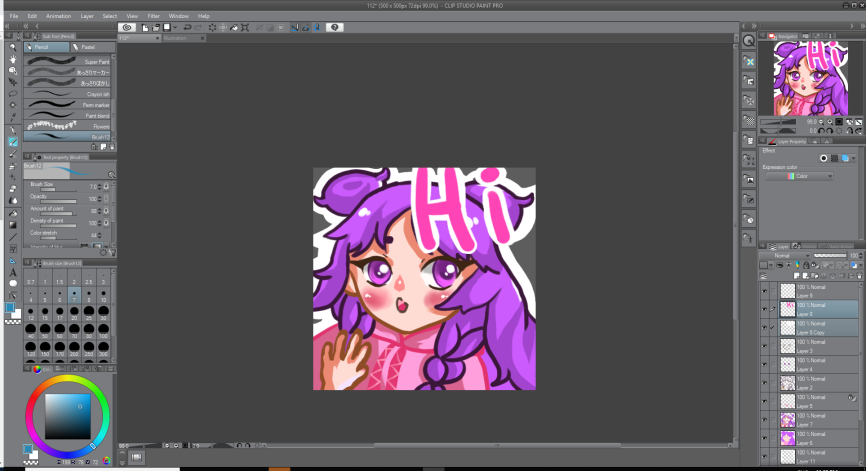
Task: Select the active Brush tool
Action: point(13,142)
